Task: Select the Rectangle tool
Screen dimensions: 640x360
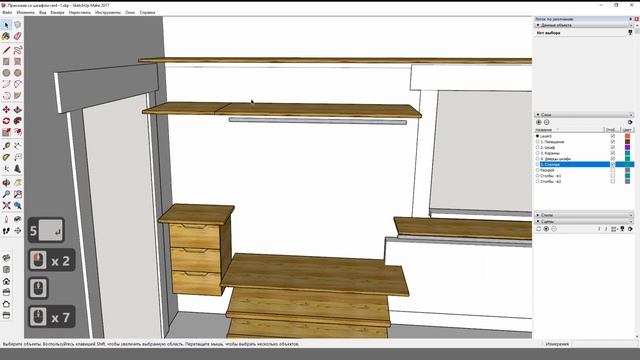Action: point(6,62)
